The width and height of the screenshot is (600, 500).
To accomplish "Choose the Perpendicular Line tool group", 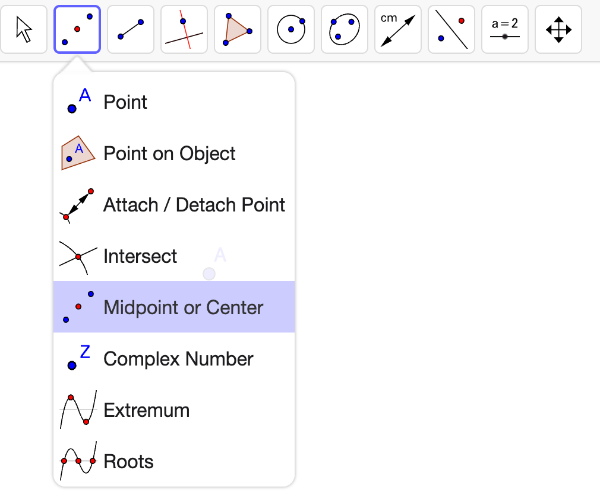I will [184, 29].
